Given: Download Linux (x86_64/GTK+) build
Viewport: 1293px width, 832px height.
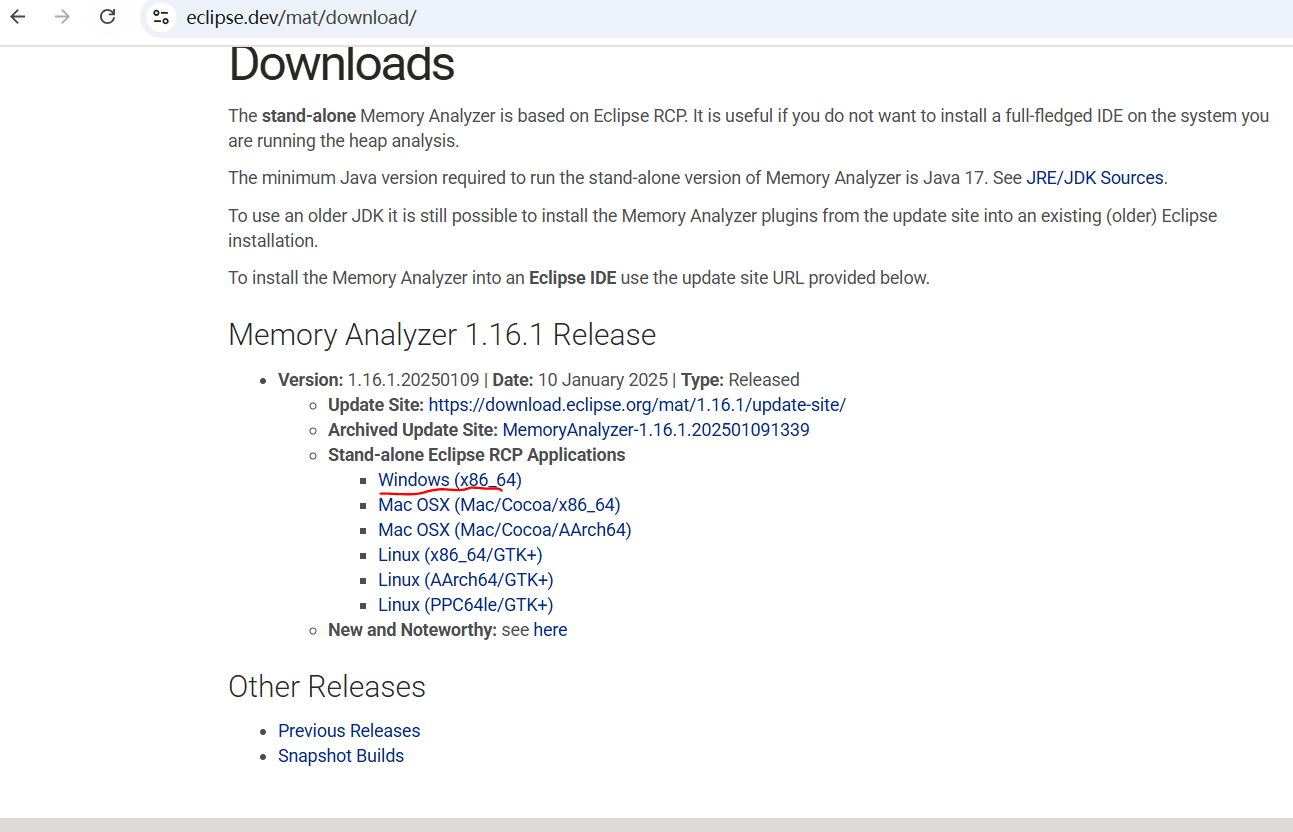Looking at the screenshot, I should tap(460, 555).
